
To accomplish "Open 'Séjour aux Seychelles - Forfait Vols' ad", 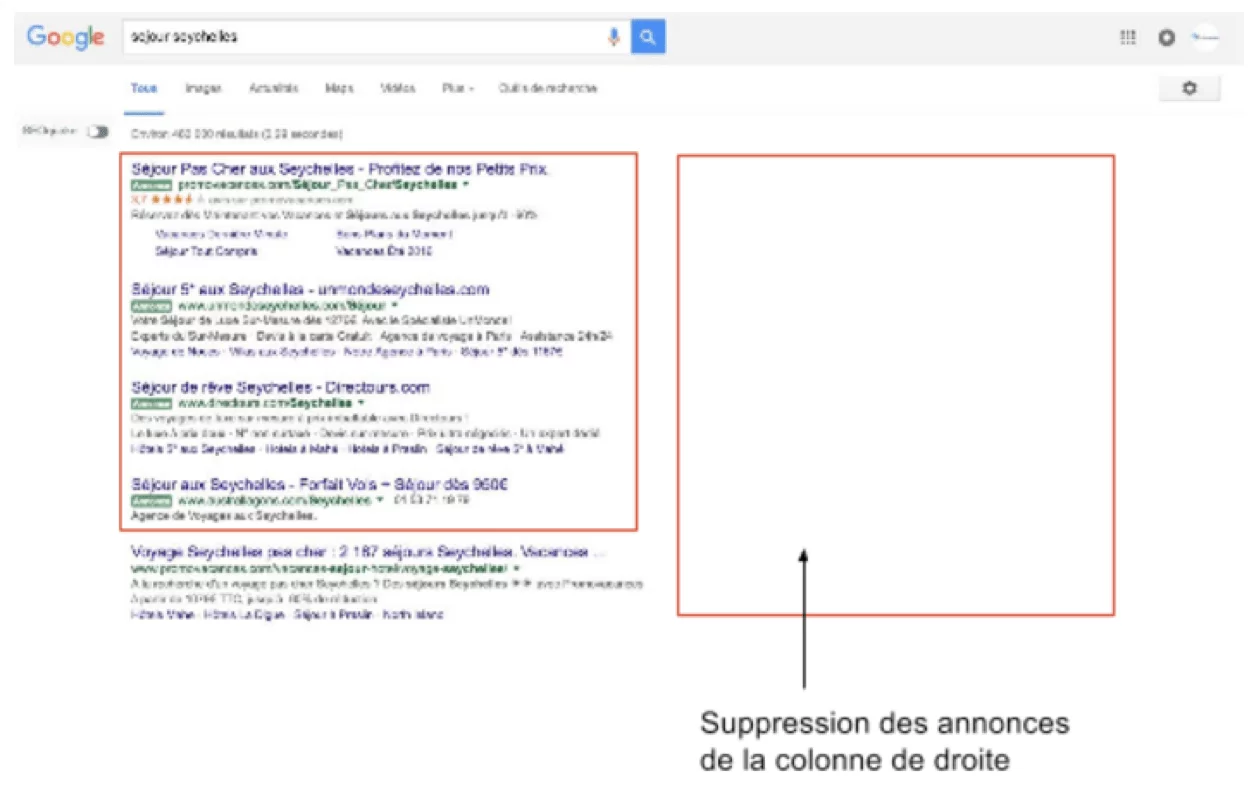I will pyautogui.click(x=320, y=484).
